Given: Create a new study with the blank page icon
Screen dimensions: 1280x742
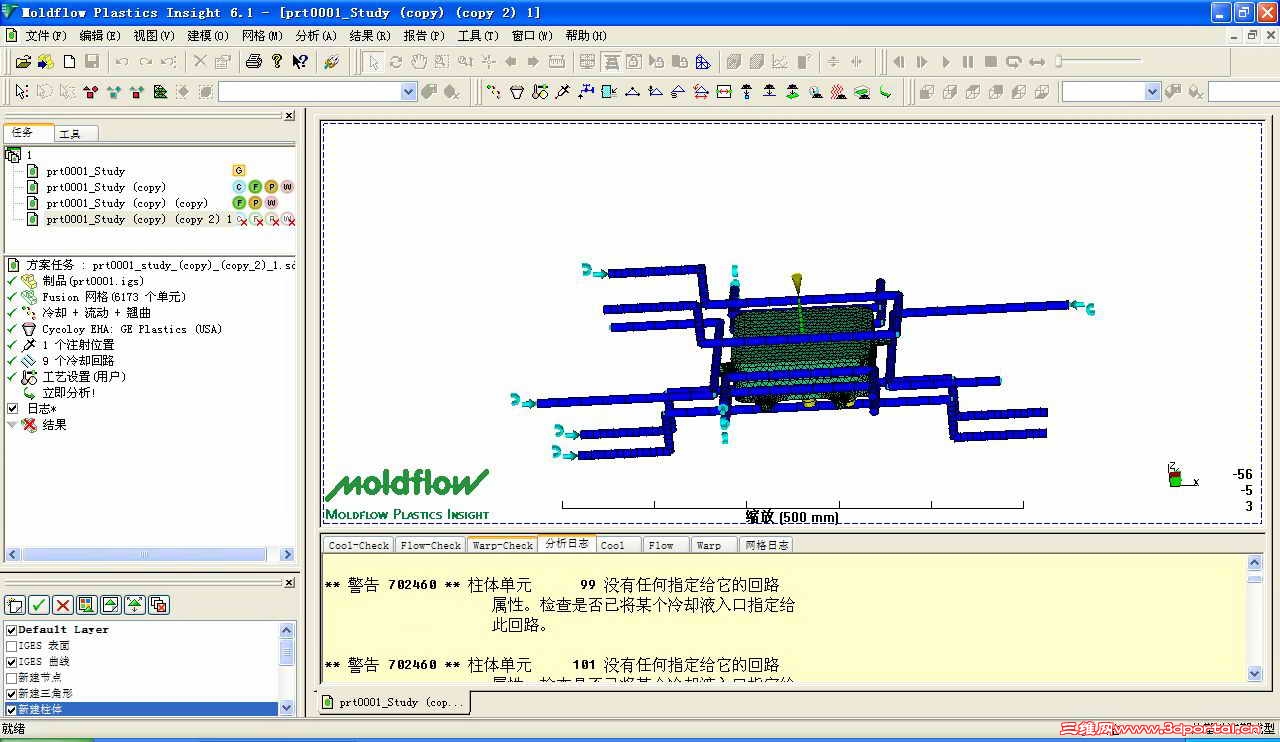Looking at the screenshot, I should (69, 61).
